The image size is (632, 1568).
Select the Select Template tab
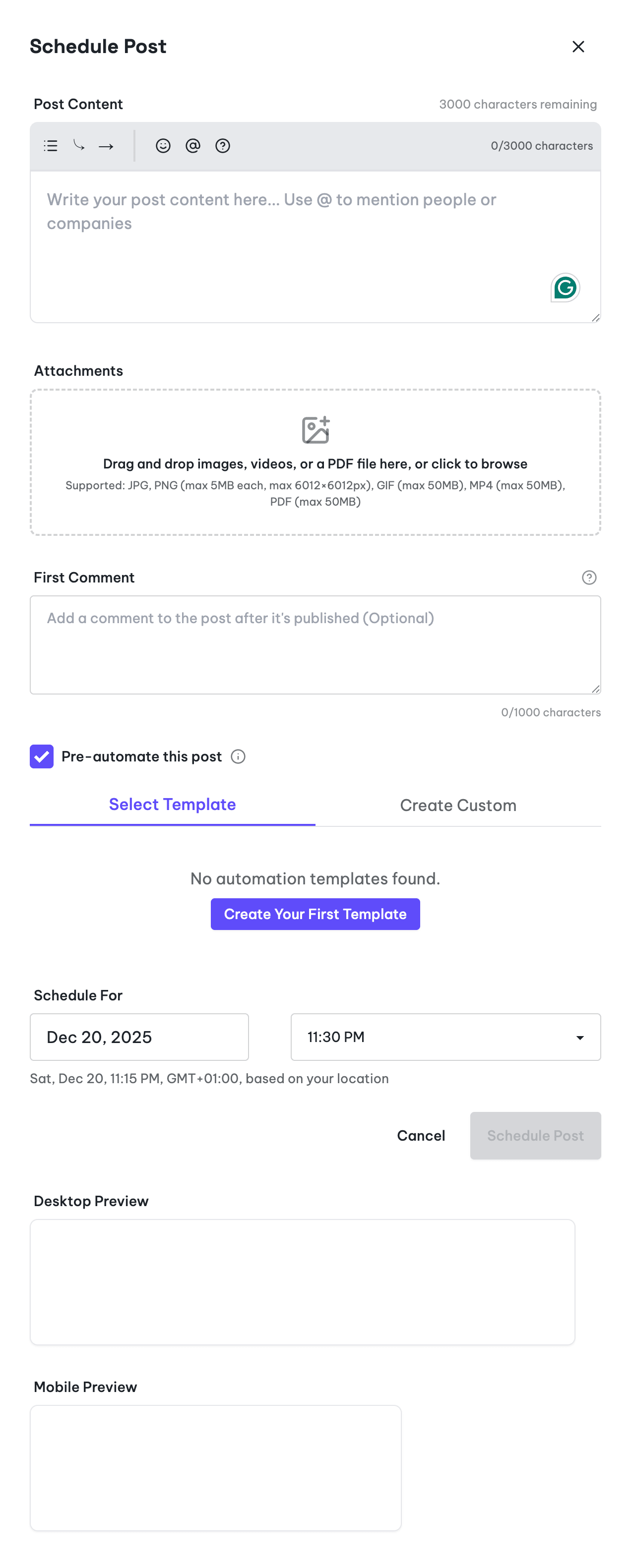[x=172, y=804]
